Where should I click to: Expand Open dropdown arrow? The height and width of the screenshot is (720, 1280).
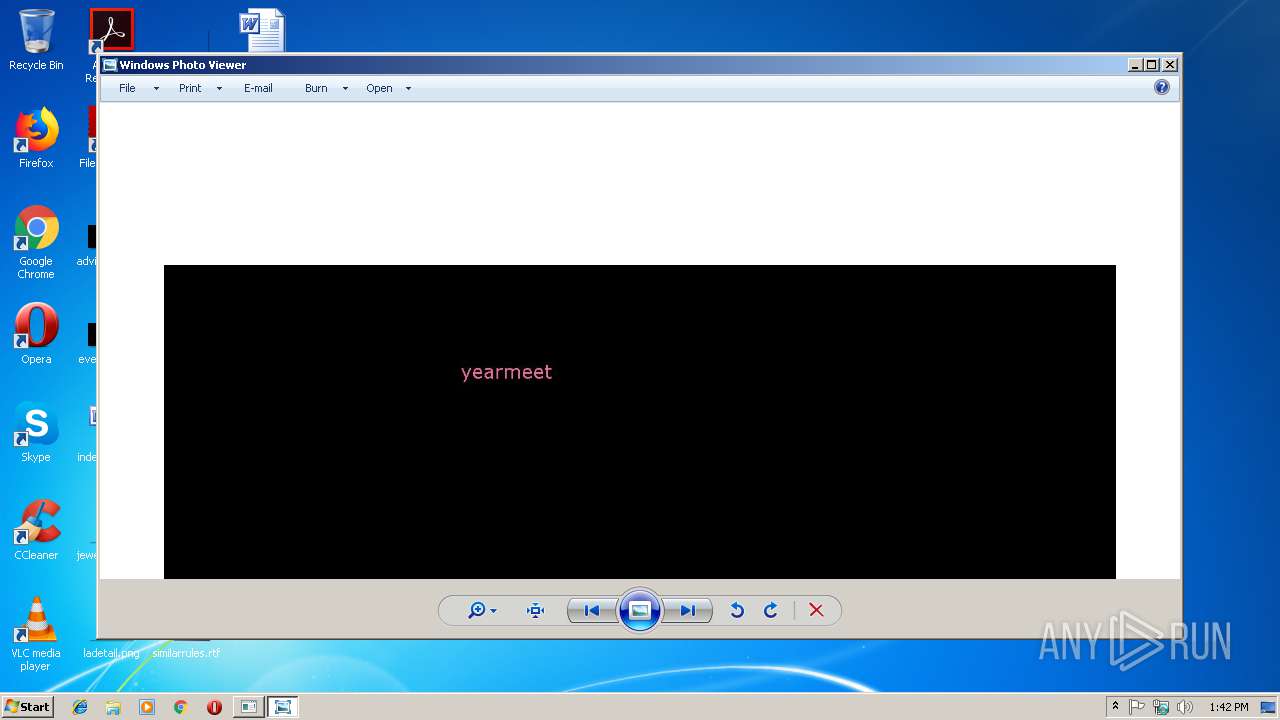tap(408, 88)
